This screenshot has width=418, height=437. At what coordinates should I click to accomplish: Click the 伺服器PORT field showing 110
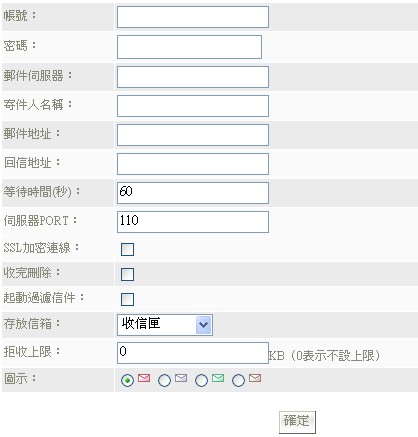click(x=193, y=222)
